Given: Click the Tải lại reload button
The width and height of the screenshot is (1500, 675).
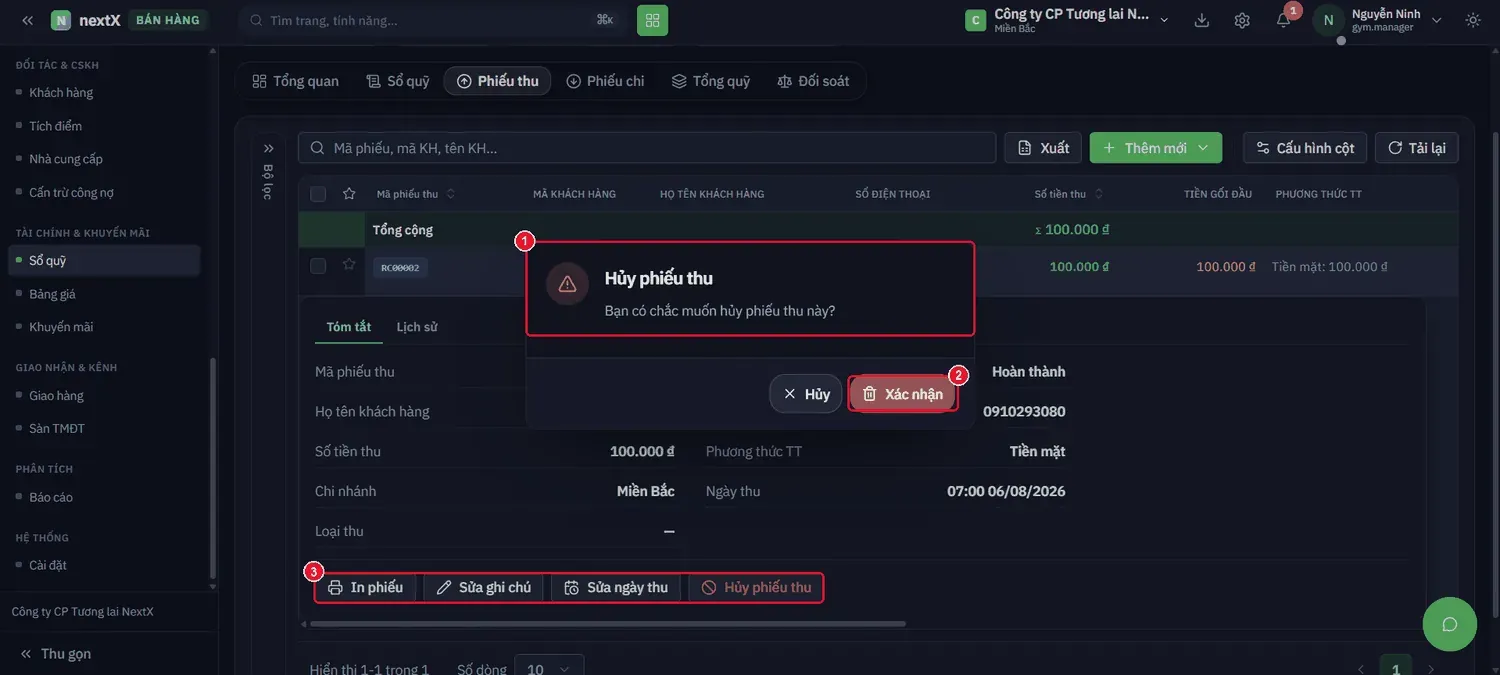Looking at the screenshot, I should pos(1417,148).
